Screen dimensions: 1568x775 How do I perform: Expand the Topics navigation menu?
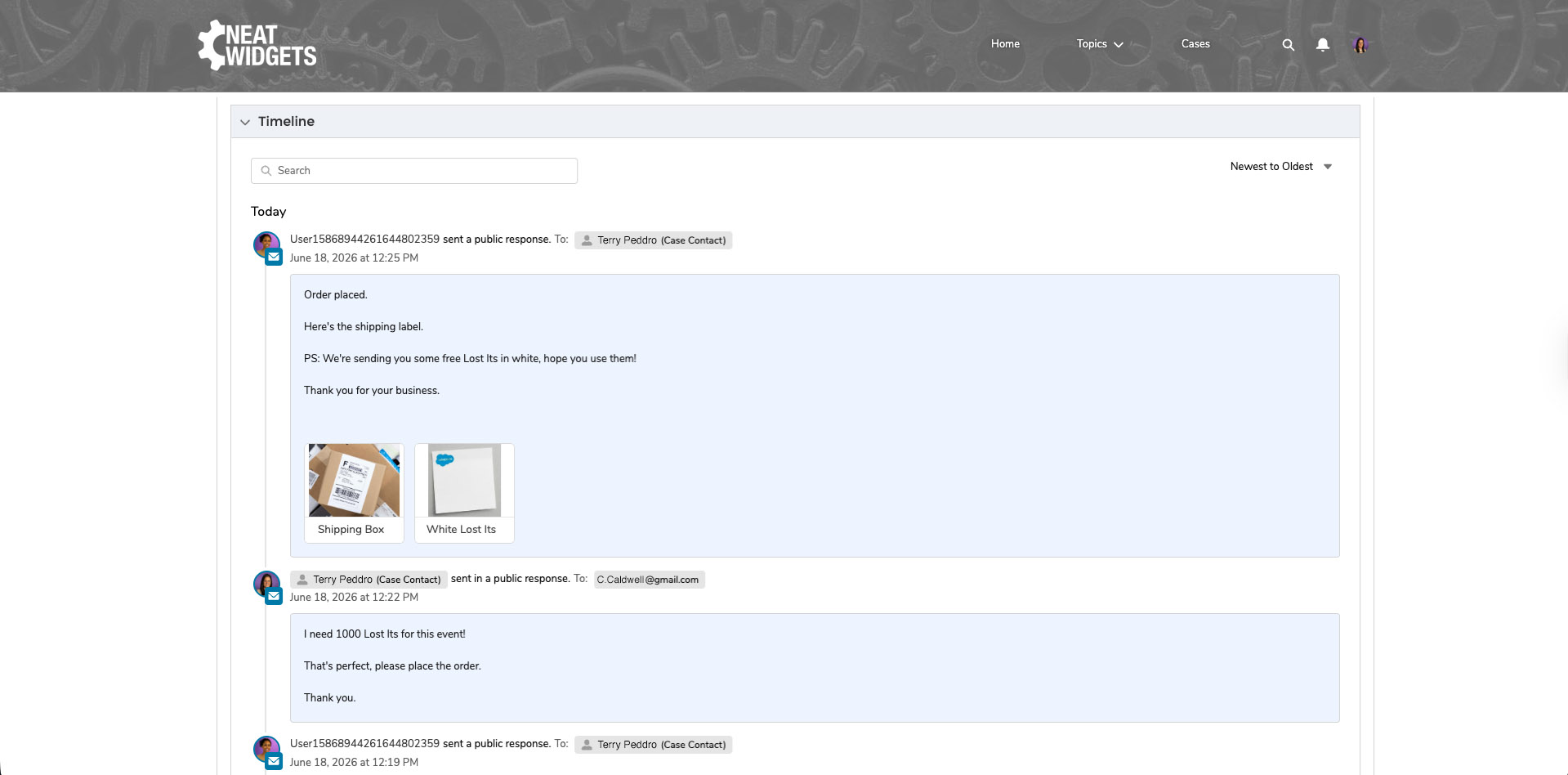coord(1100,44)
